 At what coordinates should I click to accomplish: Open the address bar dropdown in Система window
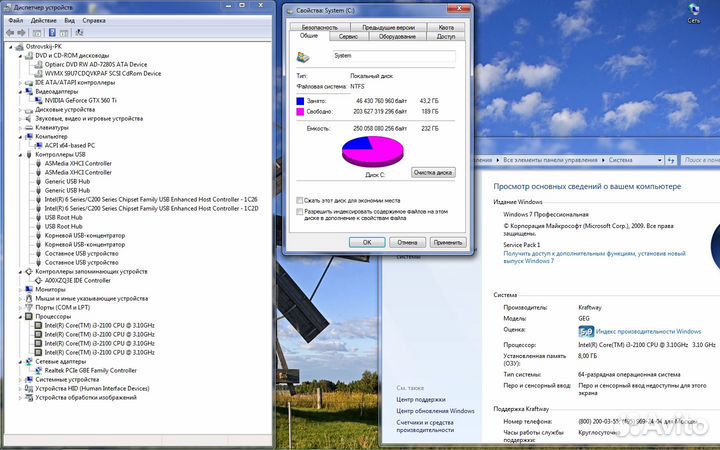tap(659, 160)
